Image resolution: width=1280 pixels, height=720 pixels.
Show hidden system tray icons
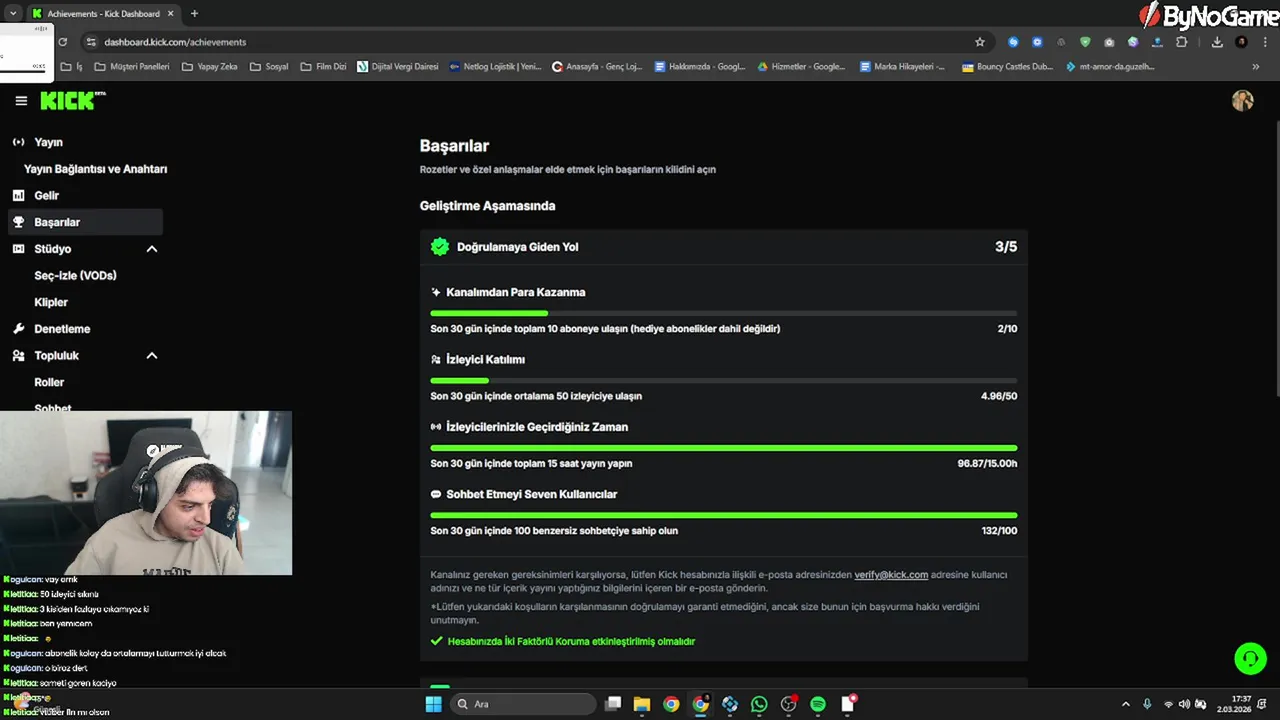[x=1126, y=704]
